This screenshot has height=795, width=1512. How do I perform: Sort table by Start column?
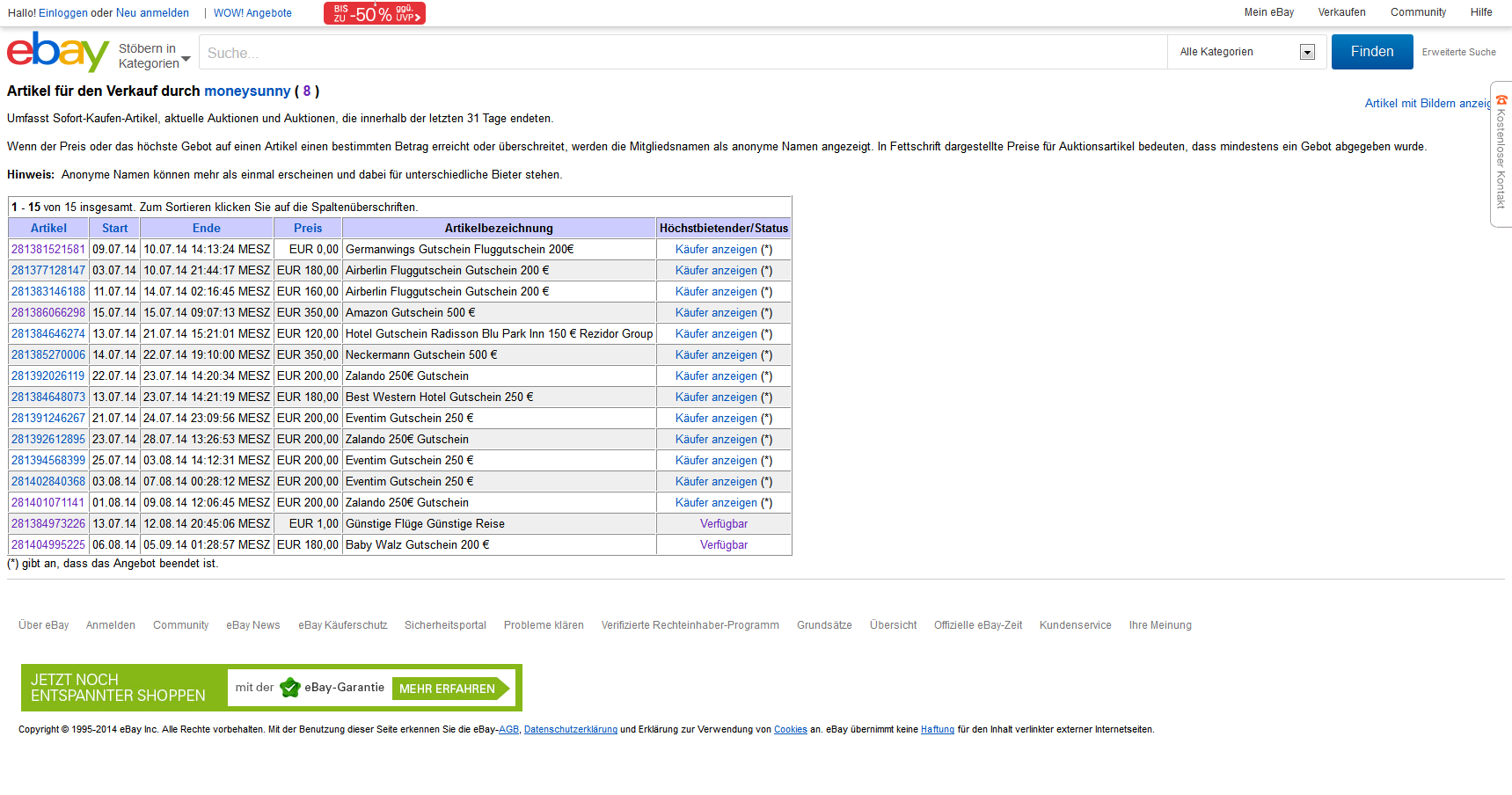point(114,228)
